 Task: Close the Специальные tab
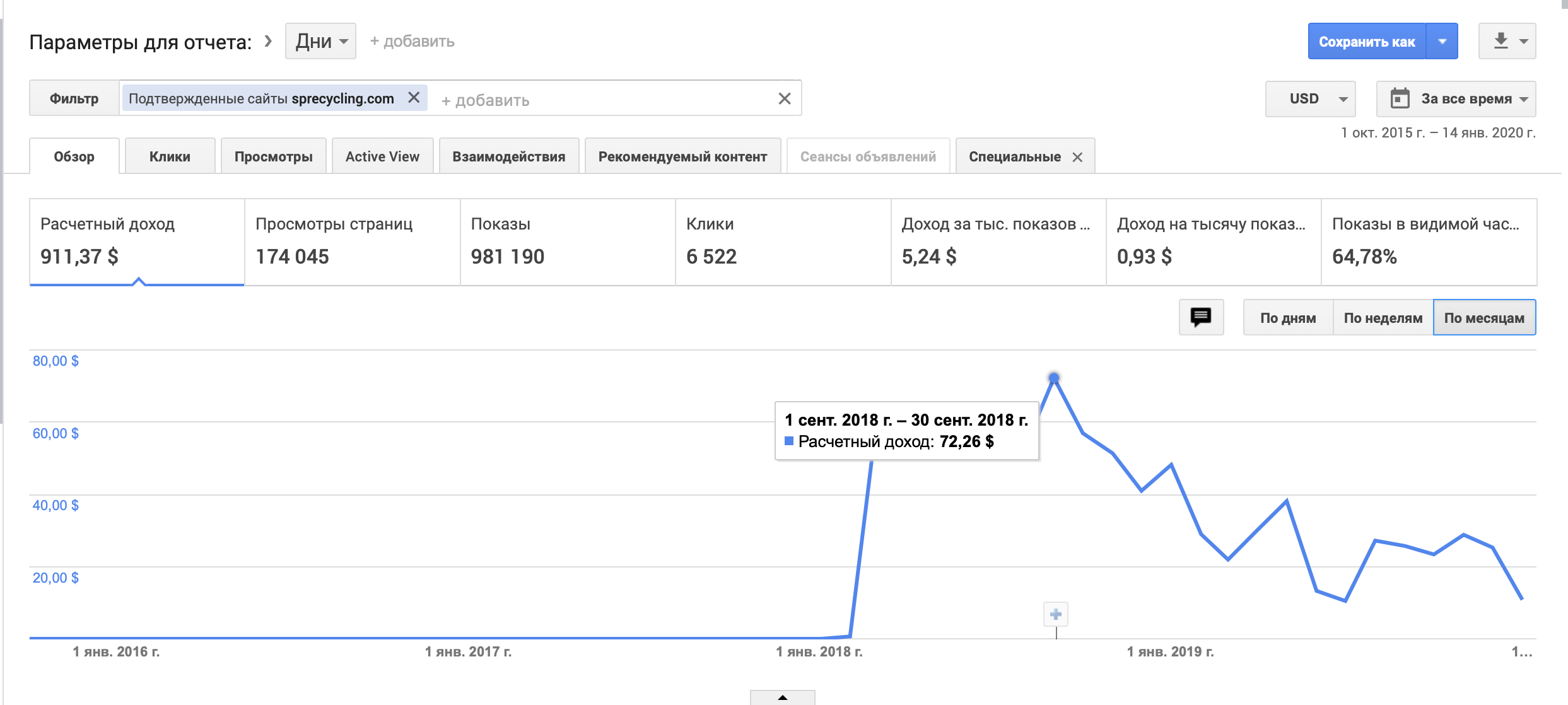coord(1077,157)
